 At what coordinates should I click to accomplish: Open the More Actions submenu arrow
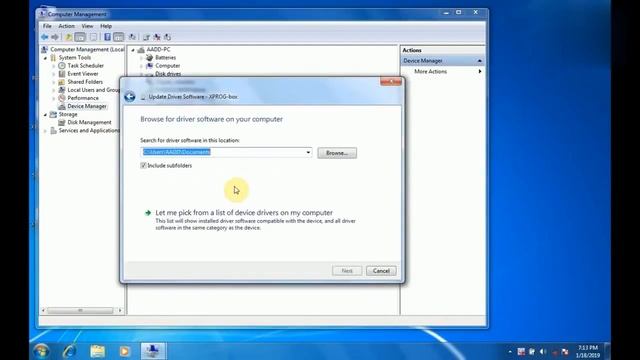click(x=480, y=71)
